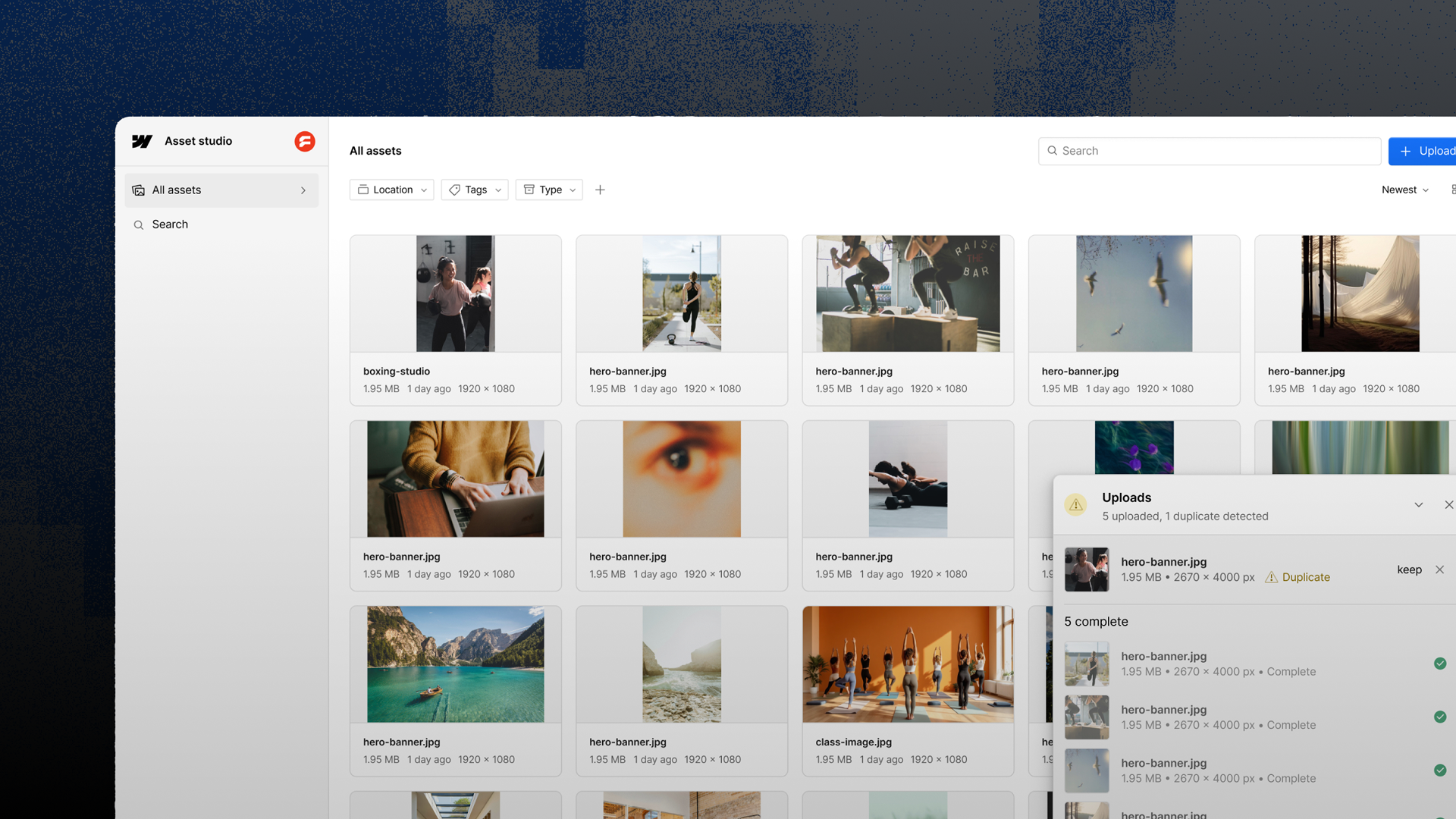
Task: Close the Uploads panel
Action: (1448, 505)
